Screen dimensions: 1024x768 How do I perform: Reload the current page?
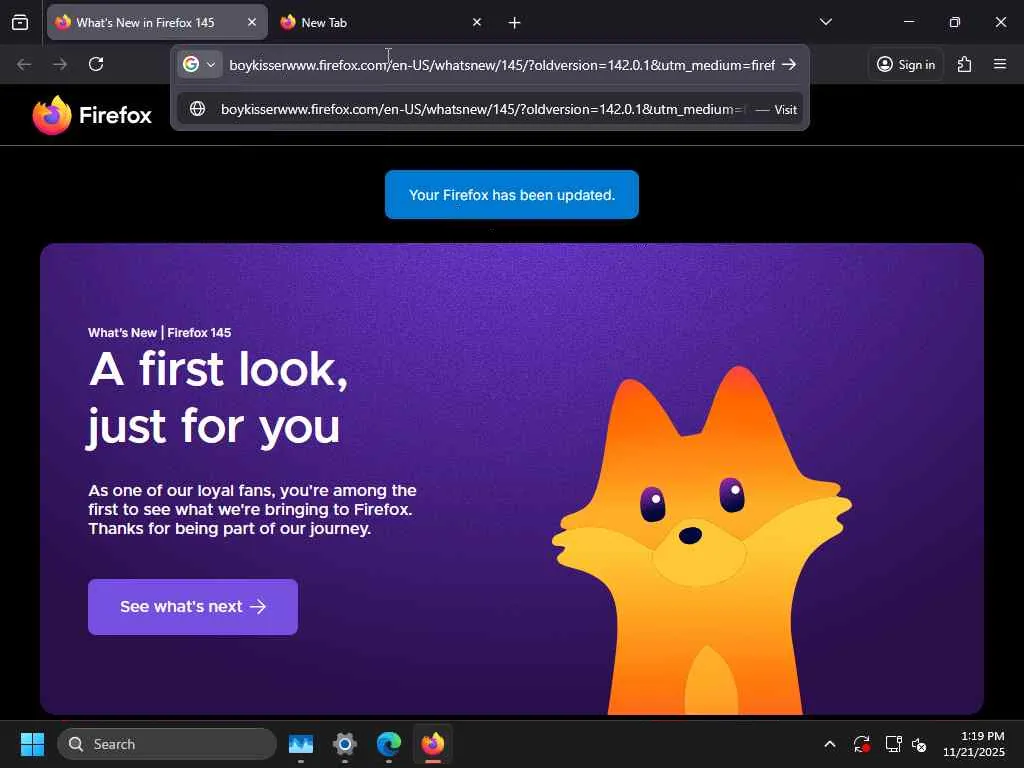coord(96,64)
